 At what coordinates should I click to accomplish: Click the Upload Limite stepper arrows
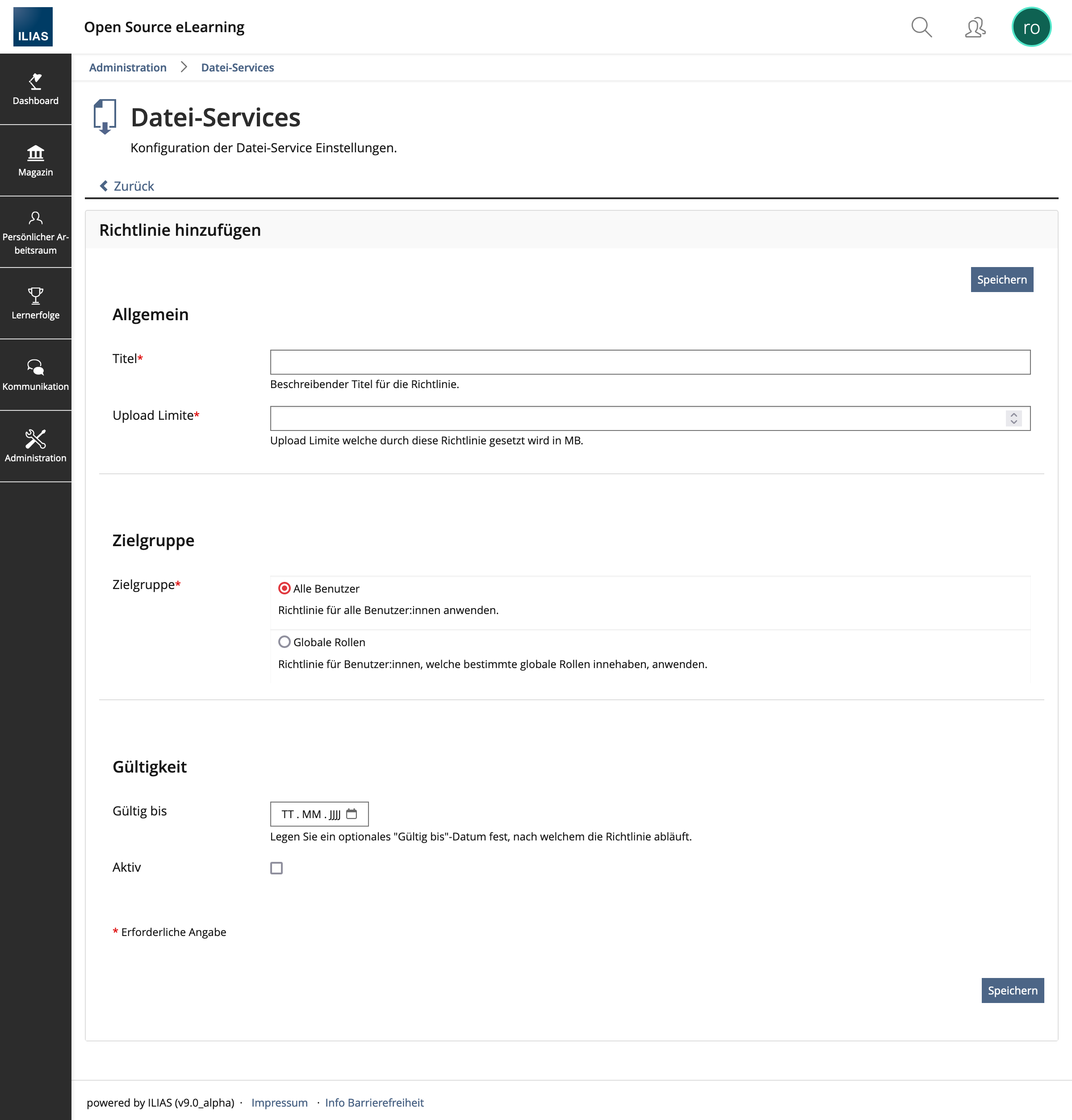pos(1013,418)
